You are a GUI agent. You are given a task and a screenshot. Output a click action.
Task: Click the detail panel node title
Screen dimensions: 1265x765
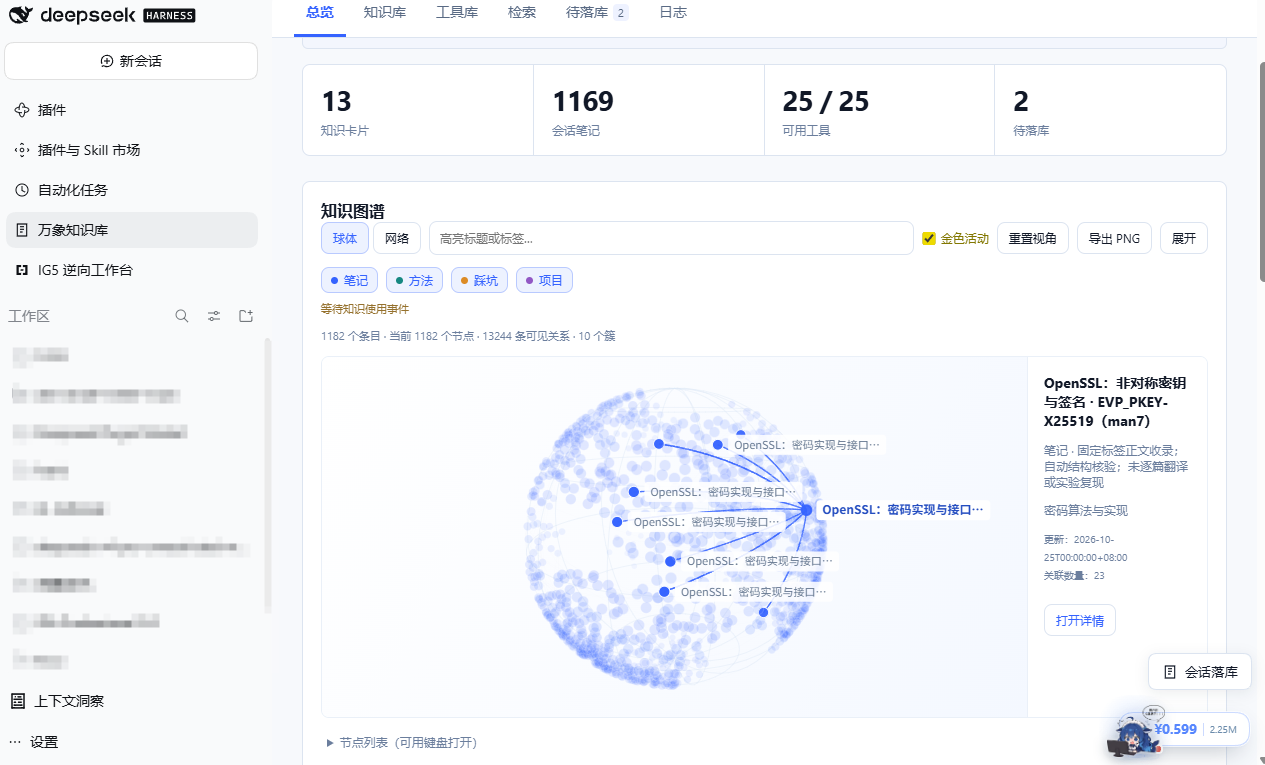[1116, 402]
